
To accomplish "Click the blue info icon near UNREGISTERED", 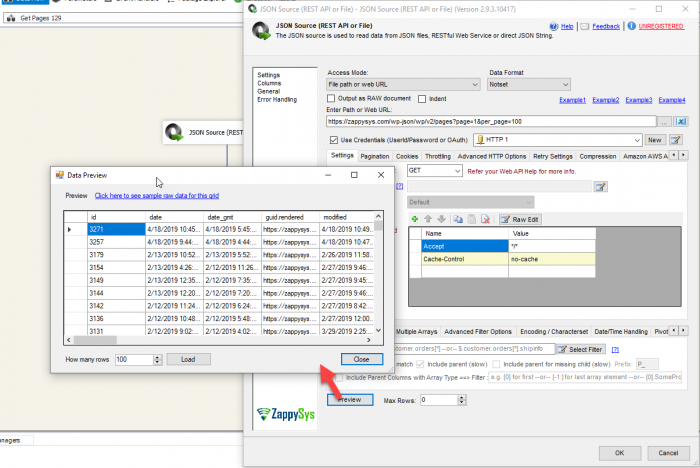I will pyautogui.click(x=631, y=26).
